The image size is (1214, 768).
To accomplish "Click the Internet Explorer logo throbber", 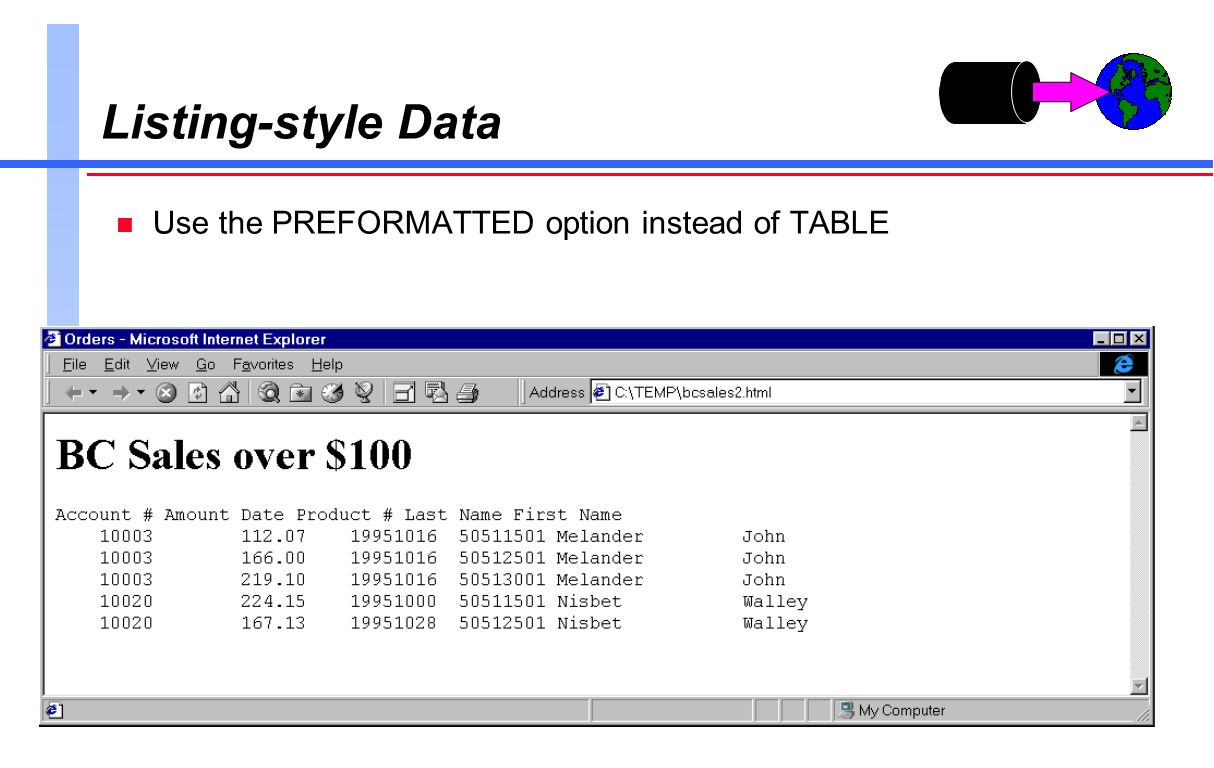I will coord(1124,365).
